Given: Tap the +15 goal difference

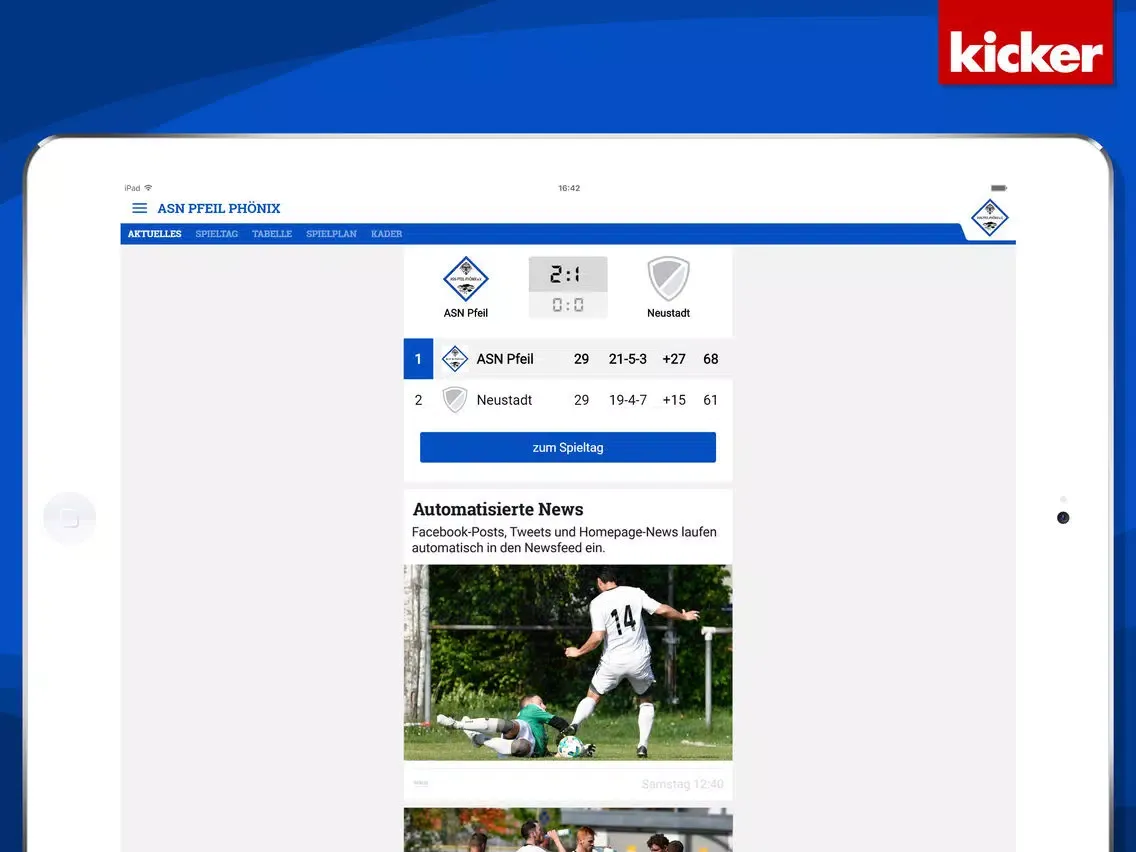Looking at the screenshot, I should [x=674, y=400].
